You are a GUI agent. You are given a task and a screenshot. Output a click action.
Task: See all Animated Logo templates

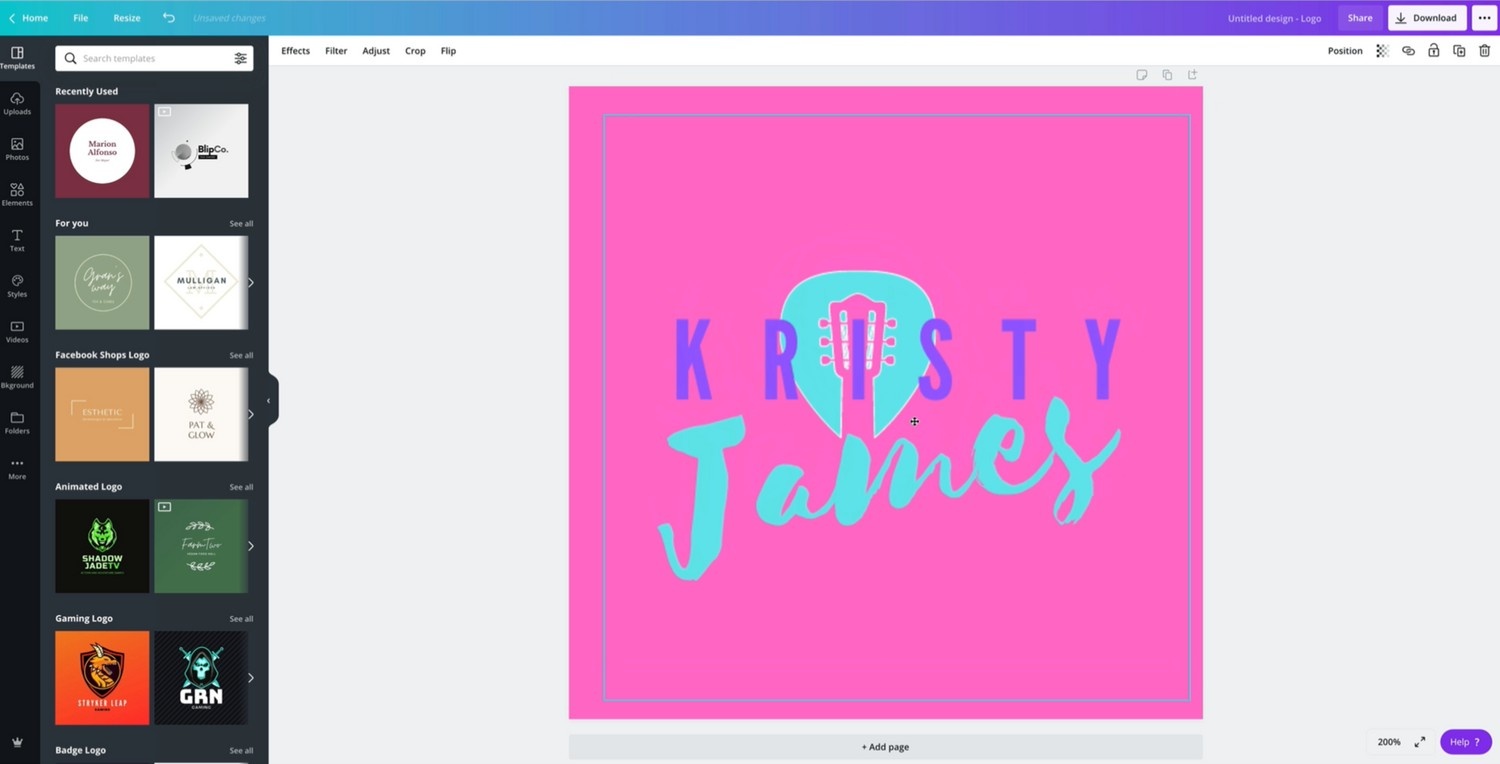pyautogui.click(x=241, y=488)
